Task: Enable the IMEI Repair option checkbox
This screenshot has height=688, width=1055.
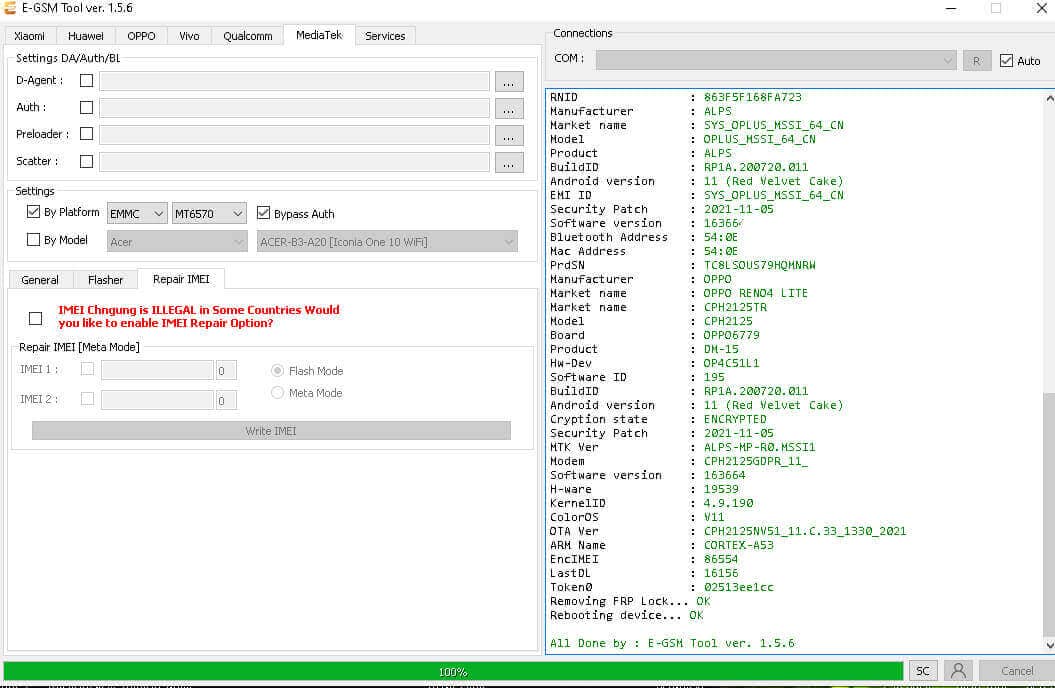Action: pos(36,318)
